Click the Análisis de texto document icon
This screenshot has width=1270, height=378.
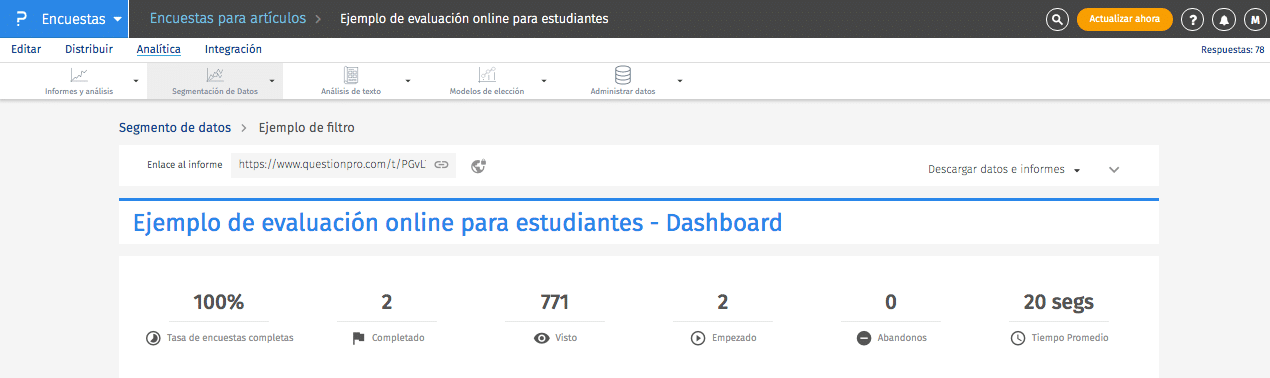(x=351, y=75)
